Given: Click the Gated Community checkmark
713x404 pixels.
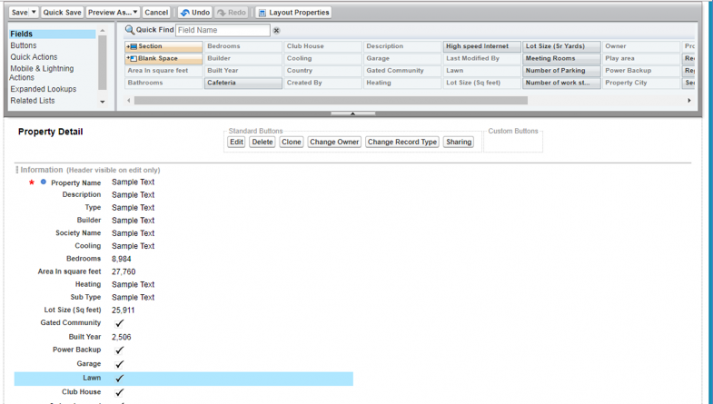Looking at the screenshot, I should 119,324.
